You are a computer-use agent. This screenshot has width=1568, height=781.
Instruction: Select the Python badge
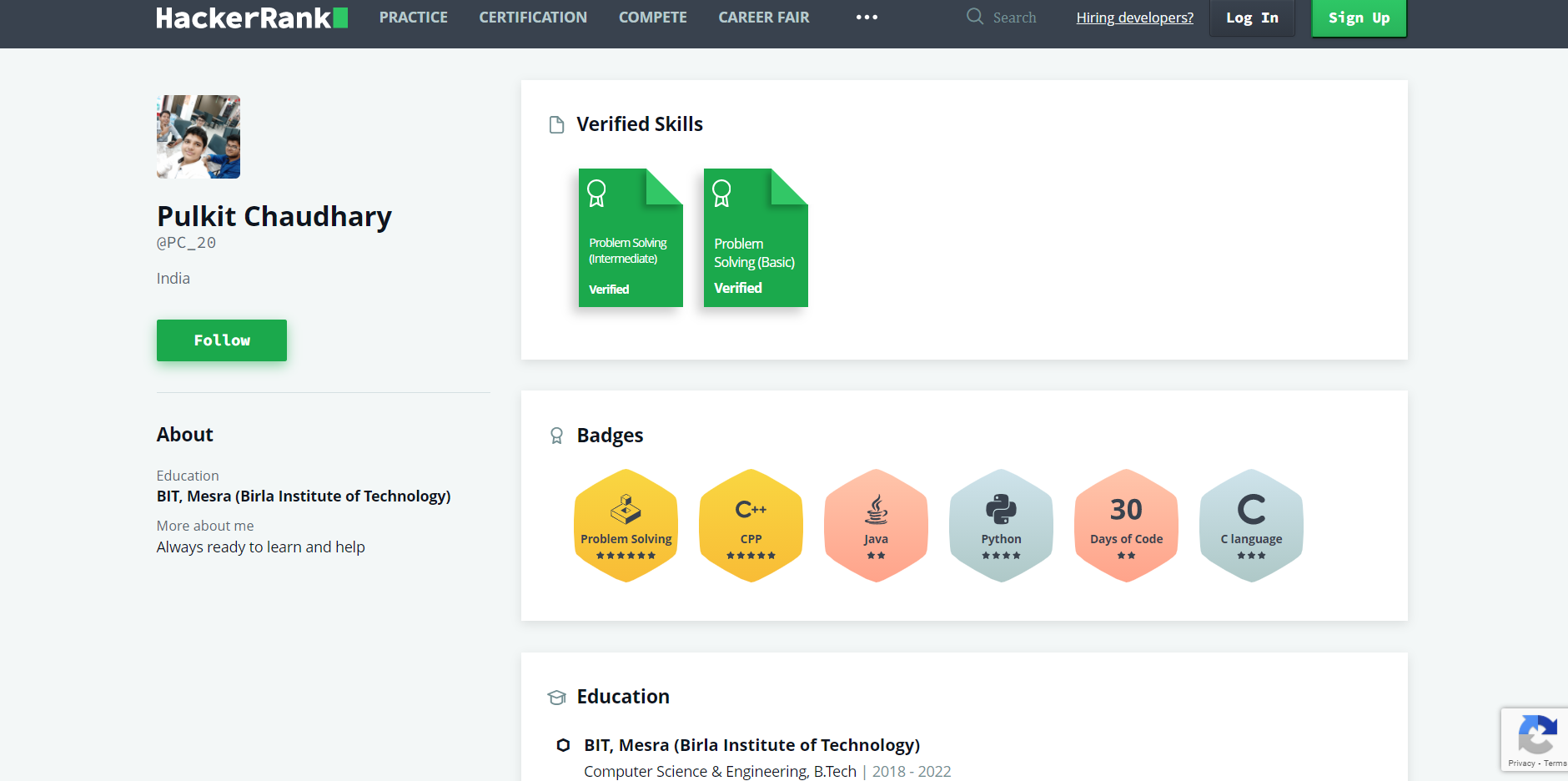[x=1002, y=526]
